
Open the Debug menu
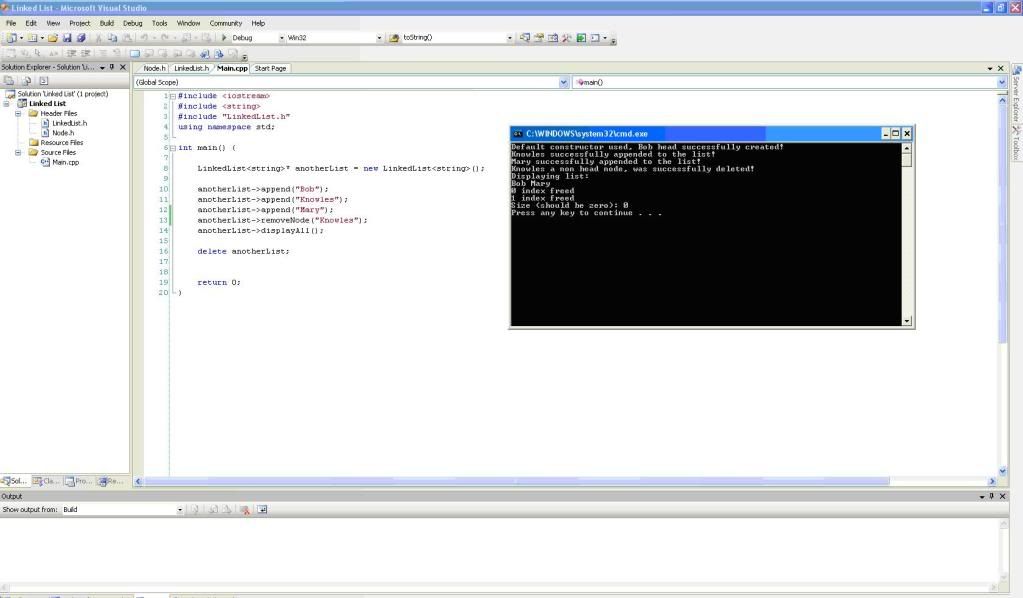(132, 23)
